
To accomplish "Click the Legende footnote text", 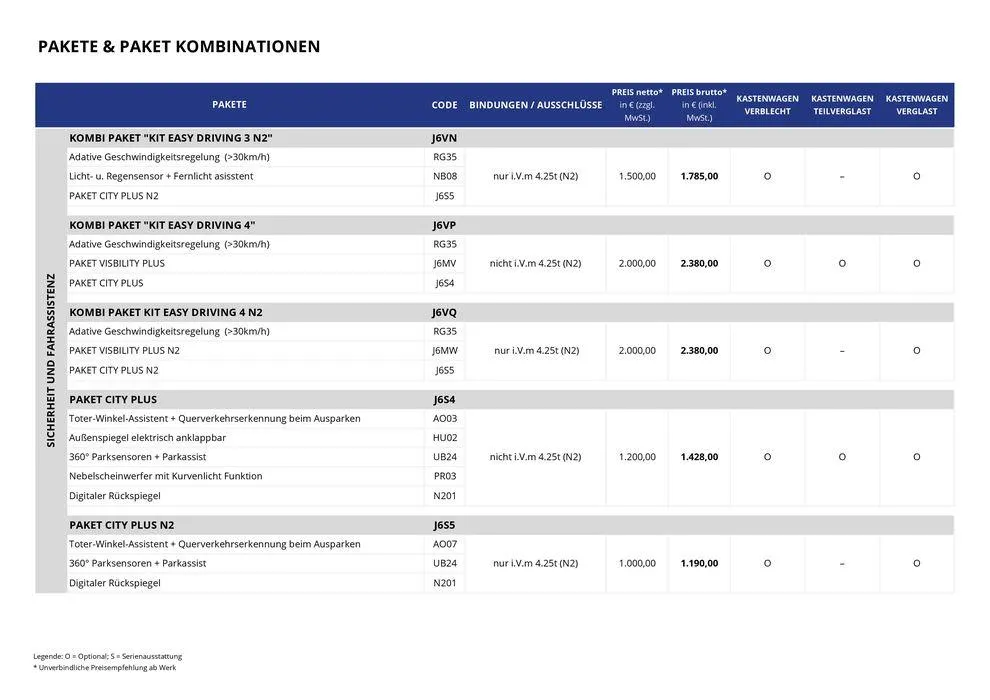I will coord(108,656).
